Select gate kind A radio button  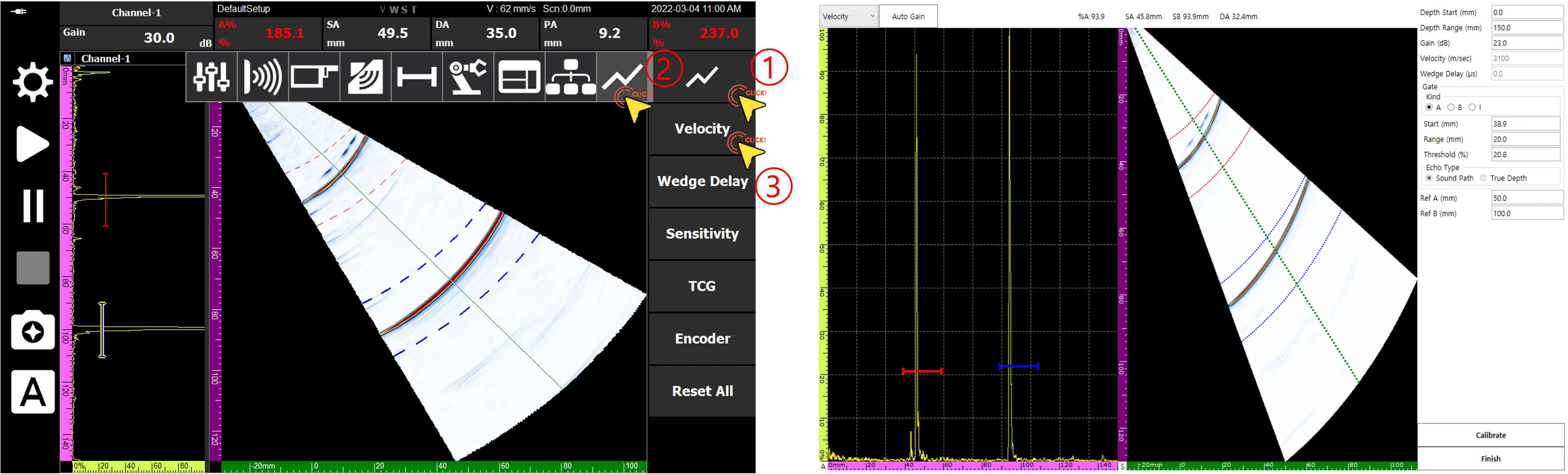point(1429,107)
